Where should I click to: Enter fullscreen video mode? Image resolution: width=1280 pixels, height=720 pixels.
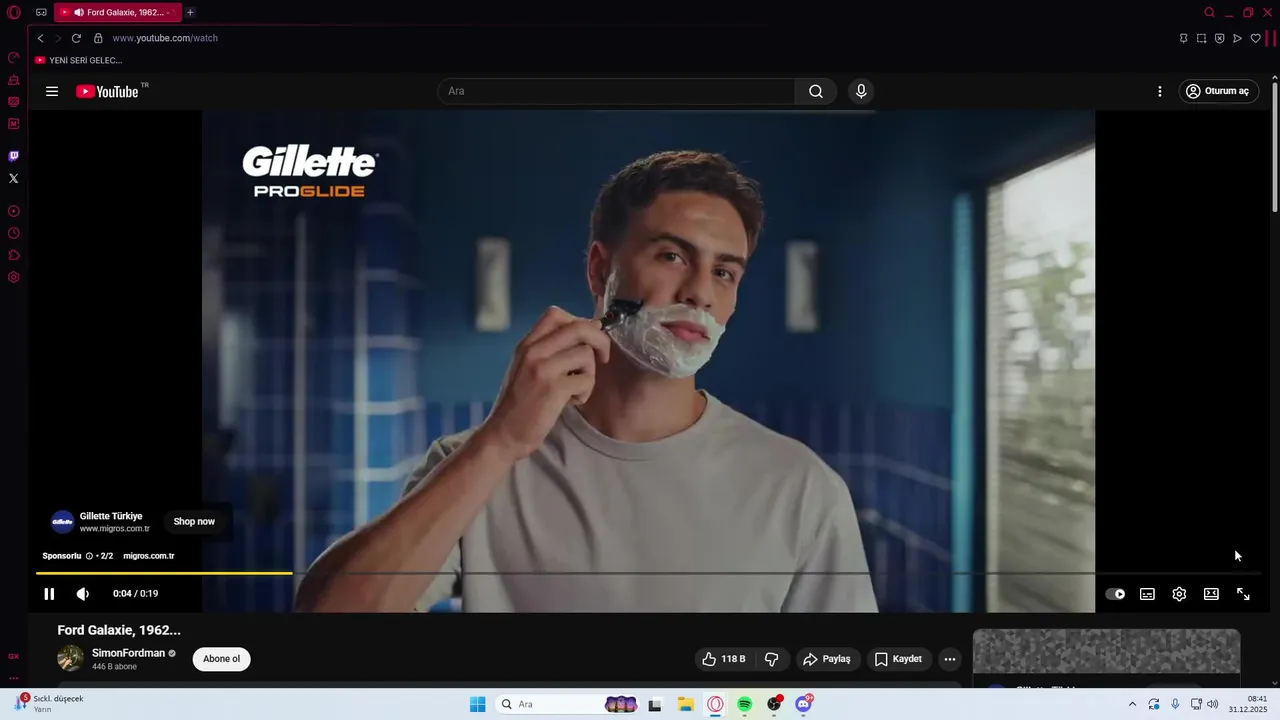(x=1243, y=594)
